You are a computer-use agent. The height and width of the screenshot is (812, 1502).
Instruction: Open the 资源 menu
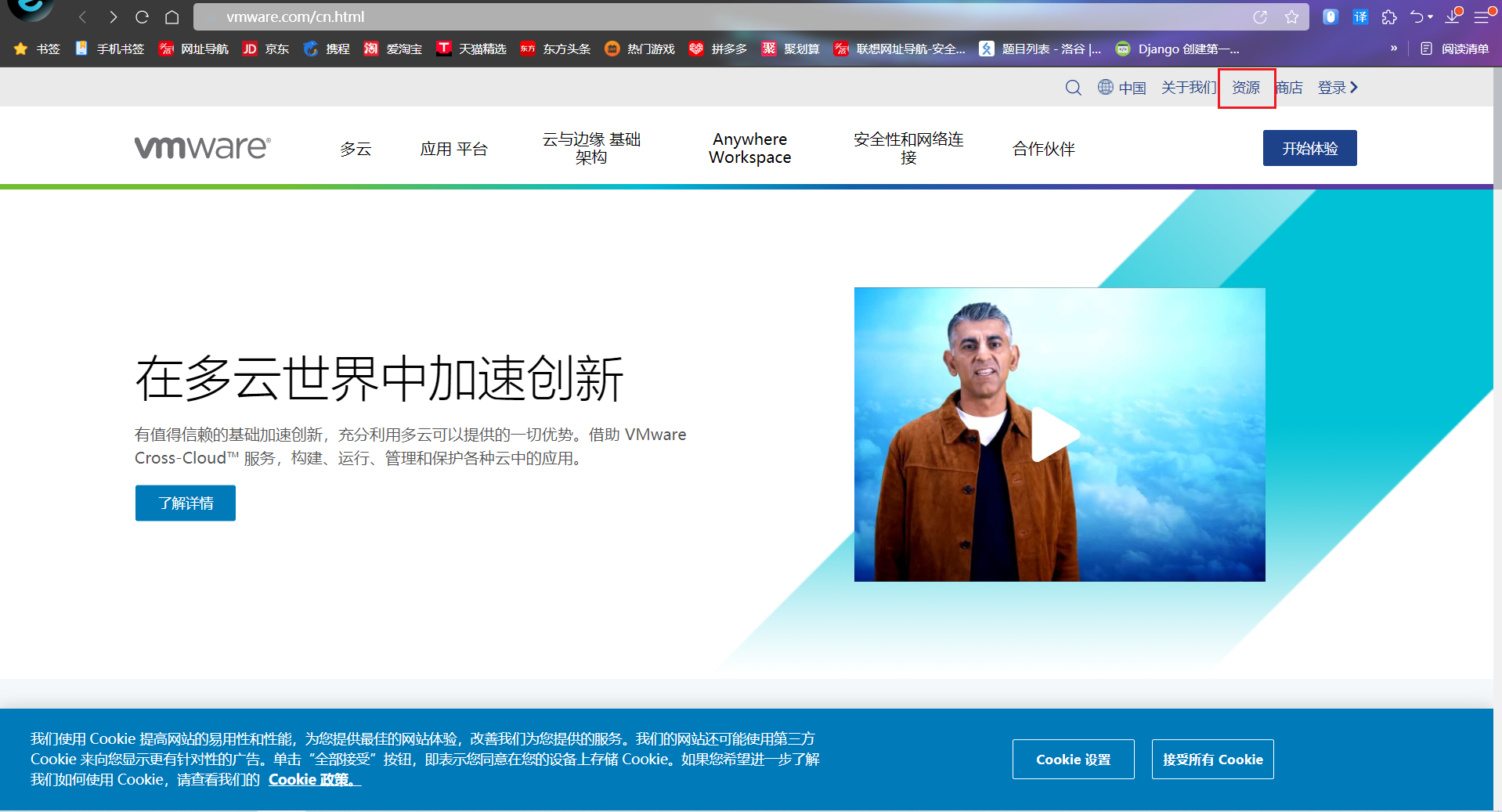[1246, 87]
